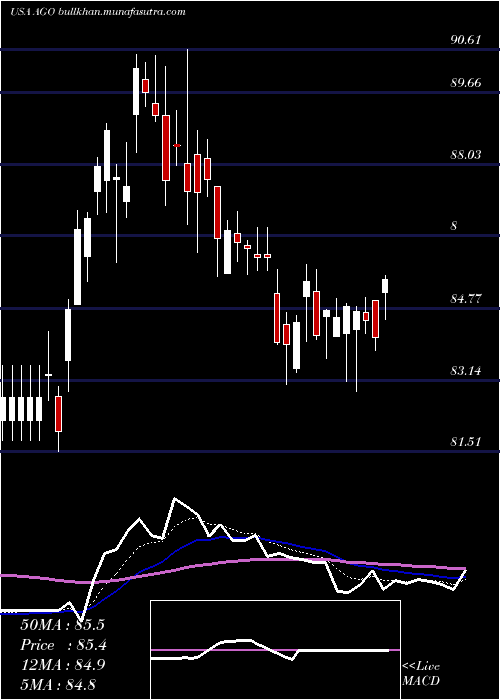Click the Price : 85.4 readout
The image size is (500, 700).
(63, 645)
